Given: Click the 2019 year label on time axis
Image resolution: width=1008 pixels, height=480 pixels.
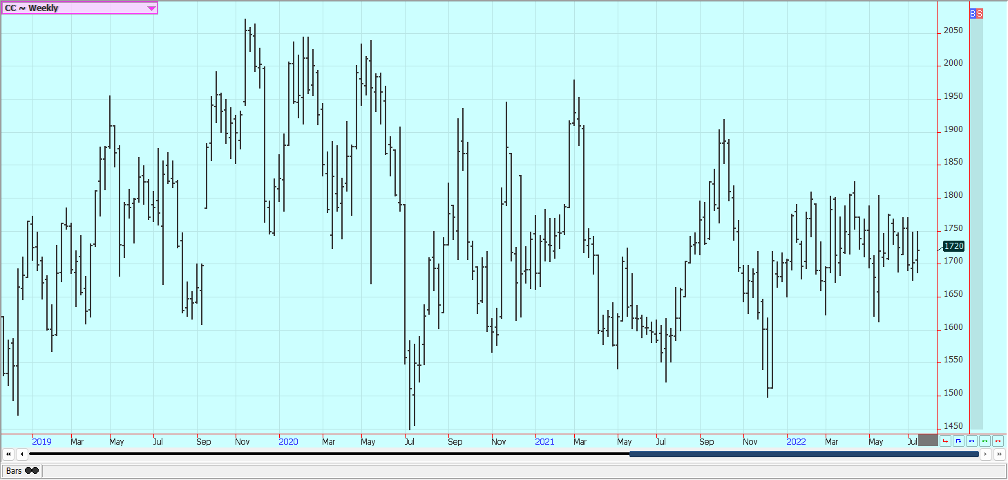Looking at the screenshot, I should point(42,442).
